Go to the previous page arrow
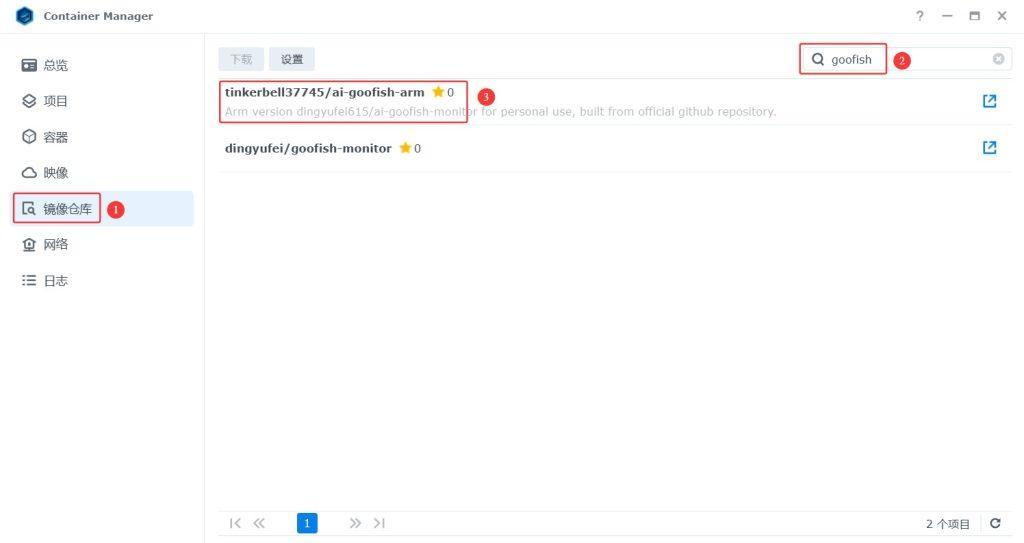1024x543 pixels. point(259,523)
